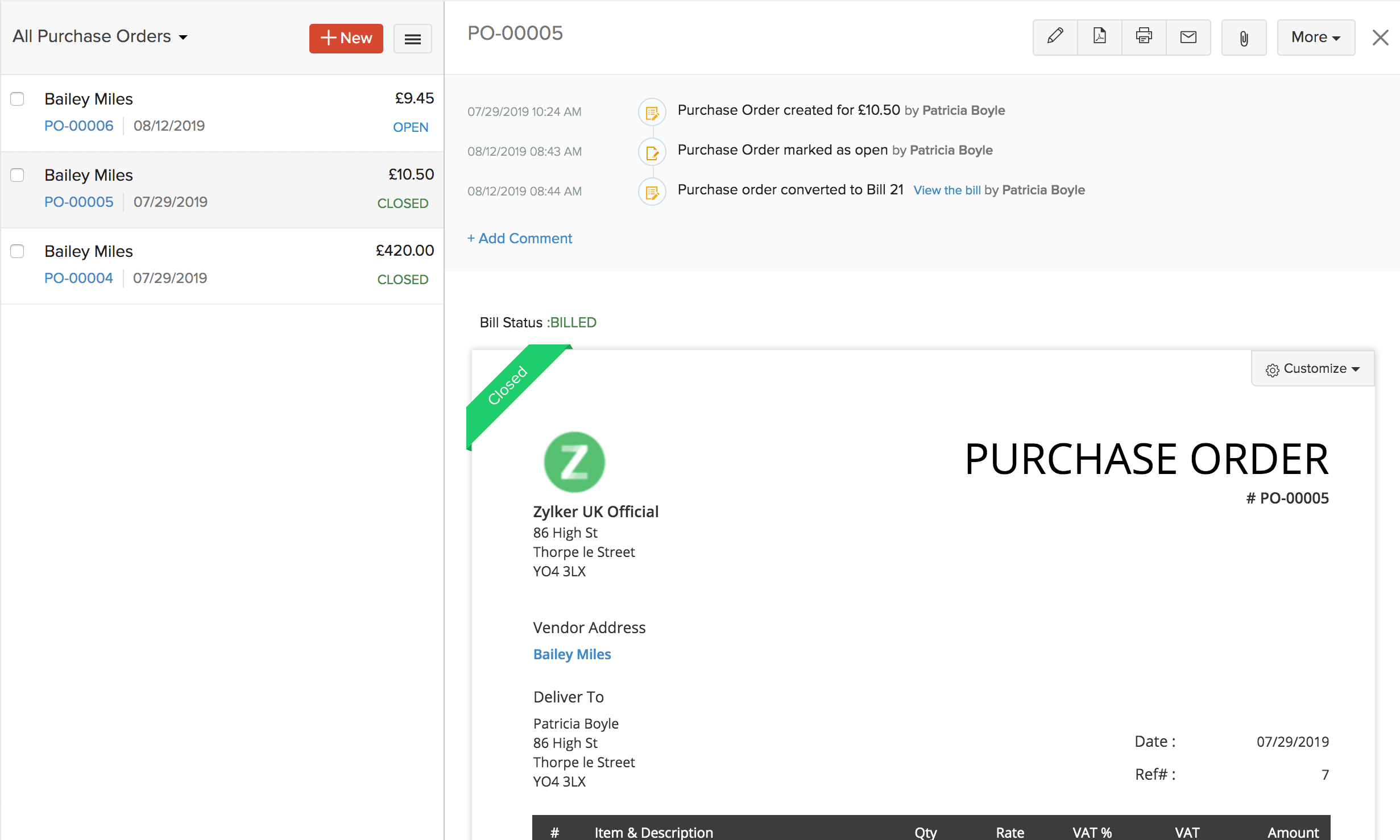Select the PO-00005 list checkbox
This screenshot has height=840, width=1400.
pyautogui.click(x=17, y=176)
